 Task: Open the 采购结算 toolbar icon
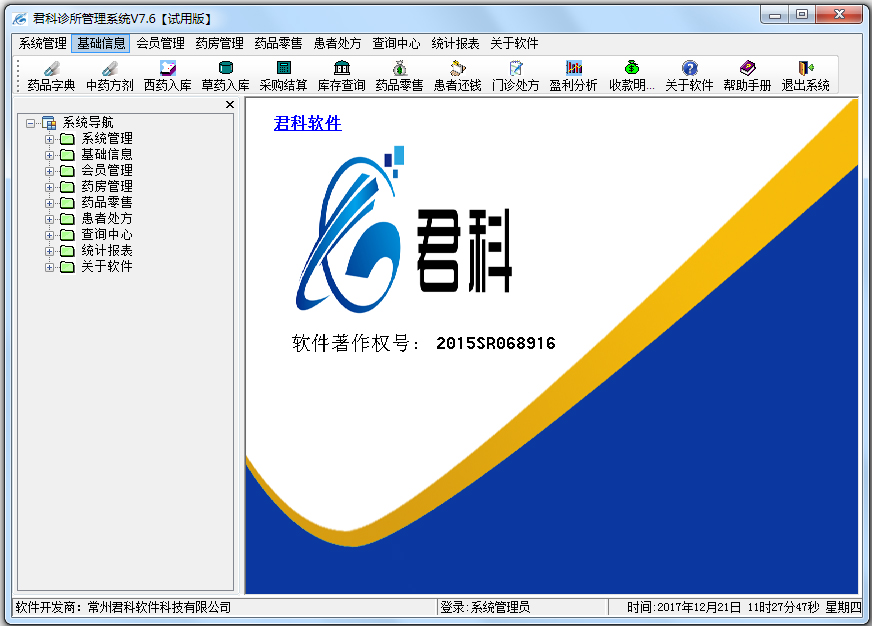pos(284,76)
